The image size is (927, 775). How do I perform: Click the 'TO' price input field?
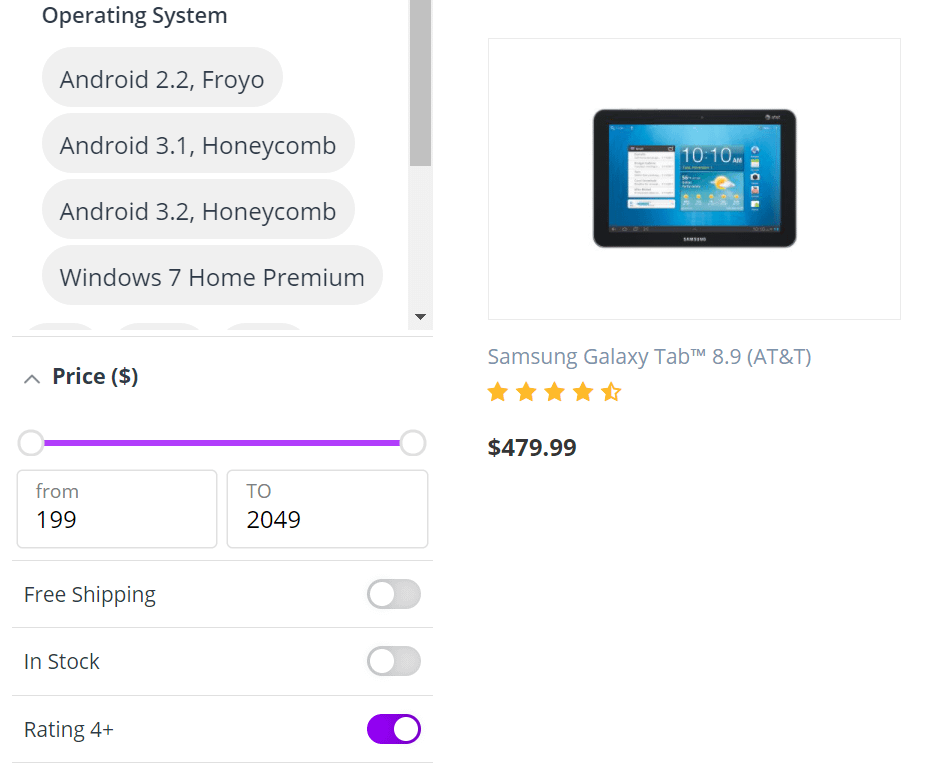(x=327, y=510)
